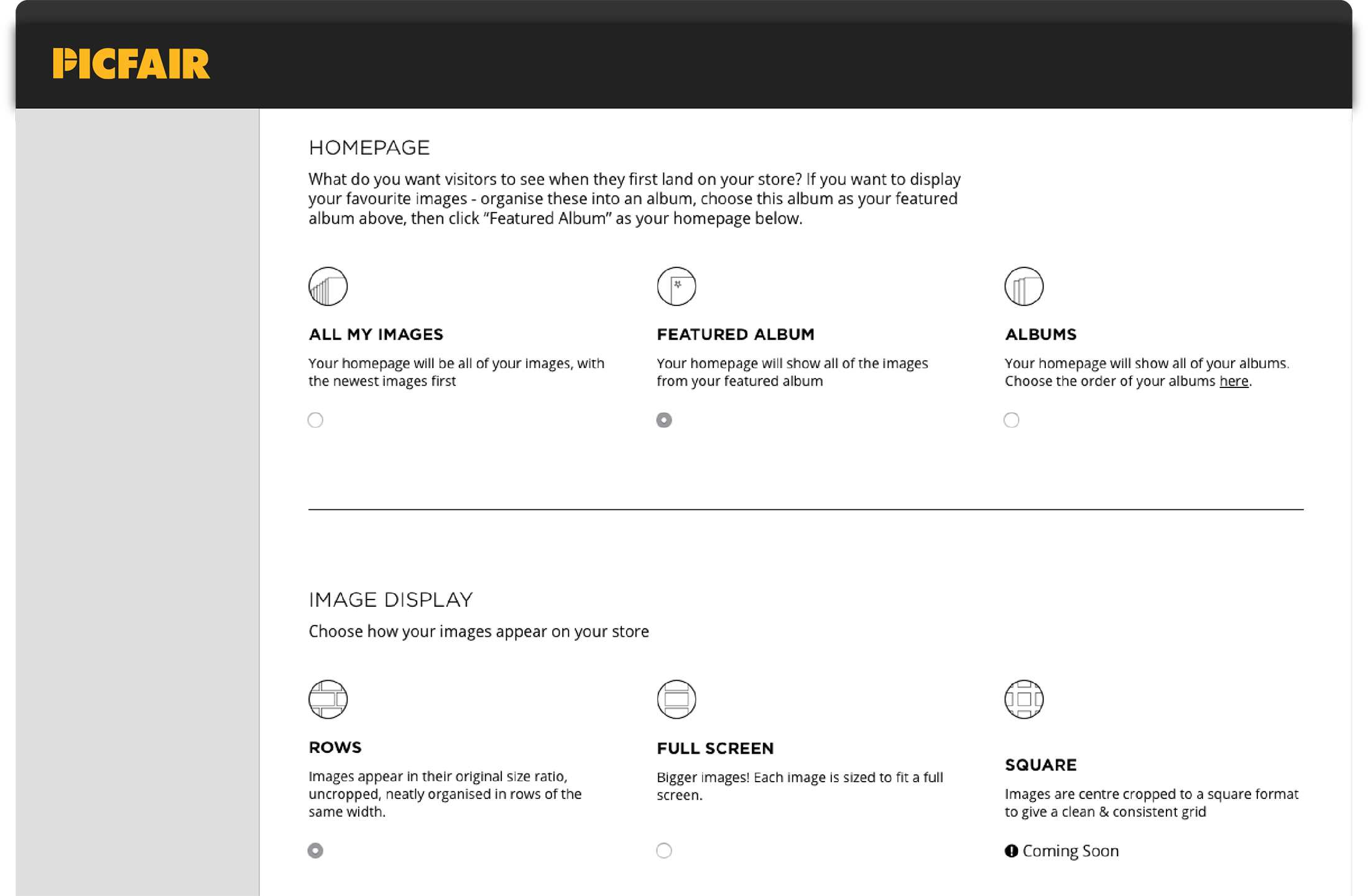Click the Albums icon in Homepage section
The image size is (1368, 896).
point(1024,287)
